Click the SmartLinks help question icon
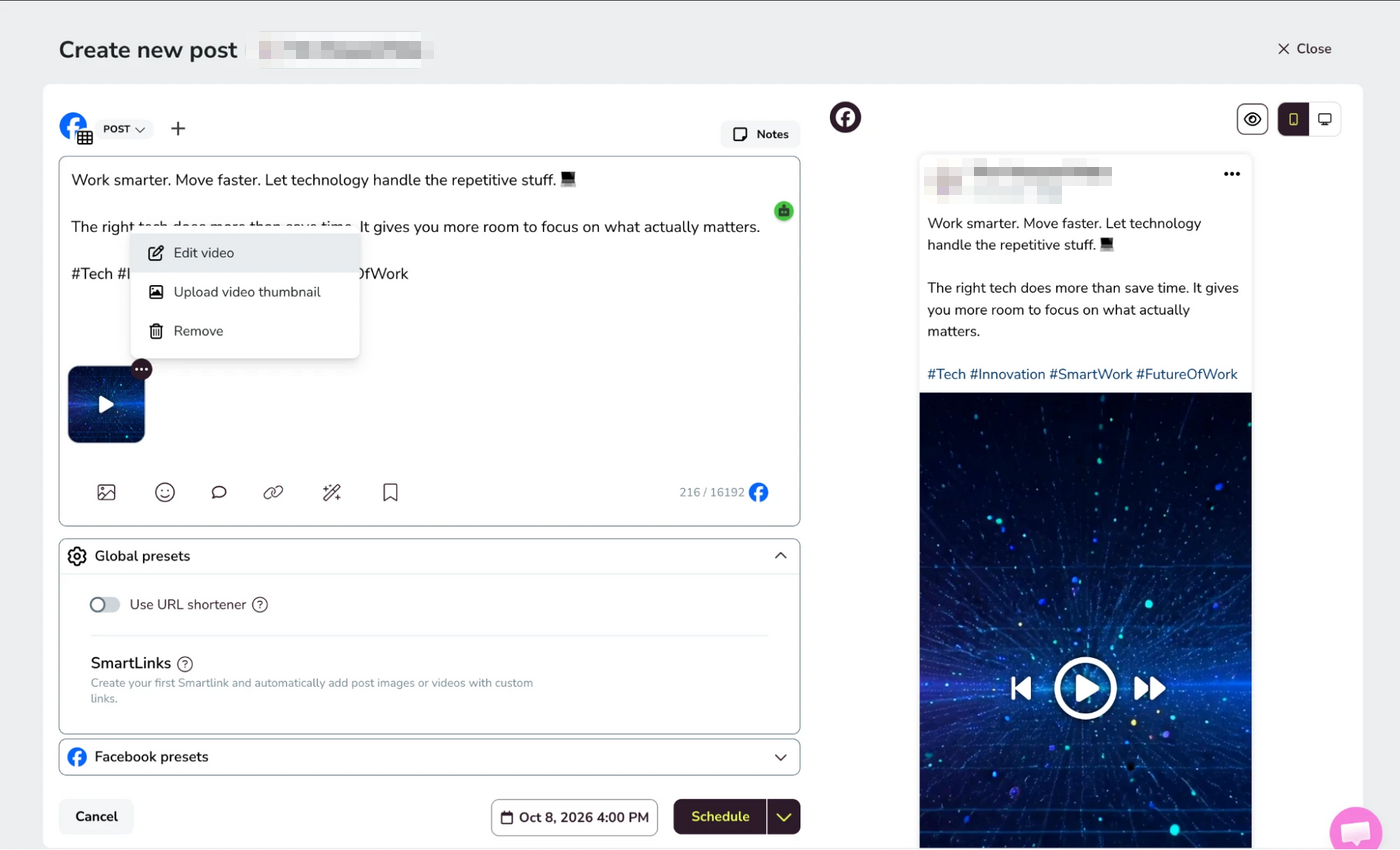Viewport: 1400px width, 850px height. [185, 663]
